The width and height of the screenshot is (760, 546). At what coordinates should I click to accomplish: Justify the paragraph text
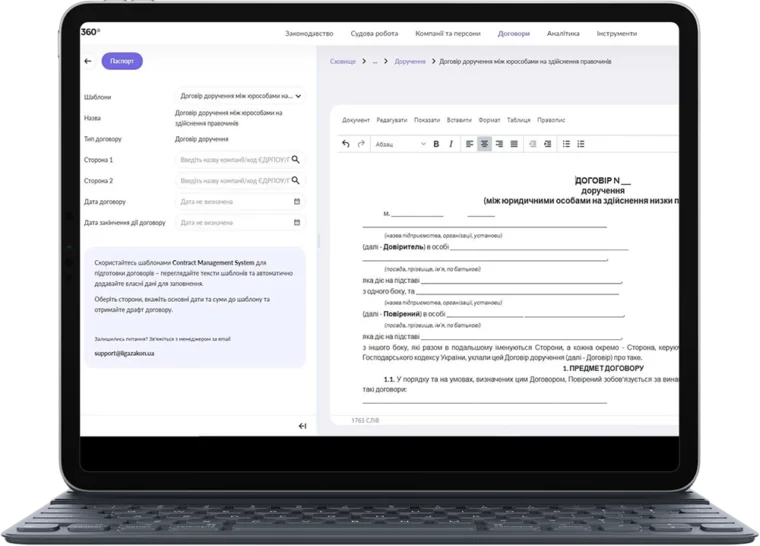coord(514,144)
